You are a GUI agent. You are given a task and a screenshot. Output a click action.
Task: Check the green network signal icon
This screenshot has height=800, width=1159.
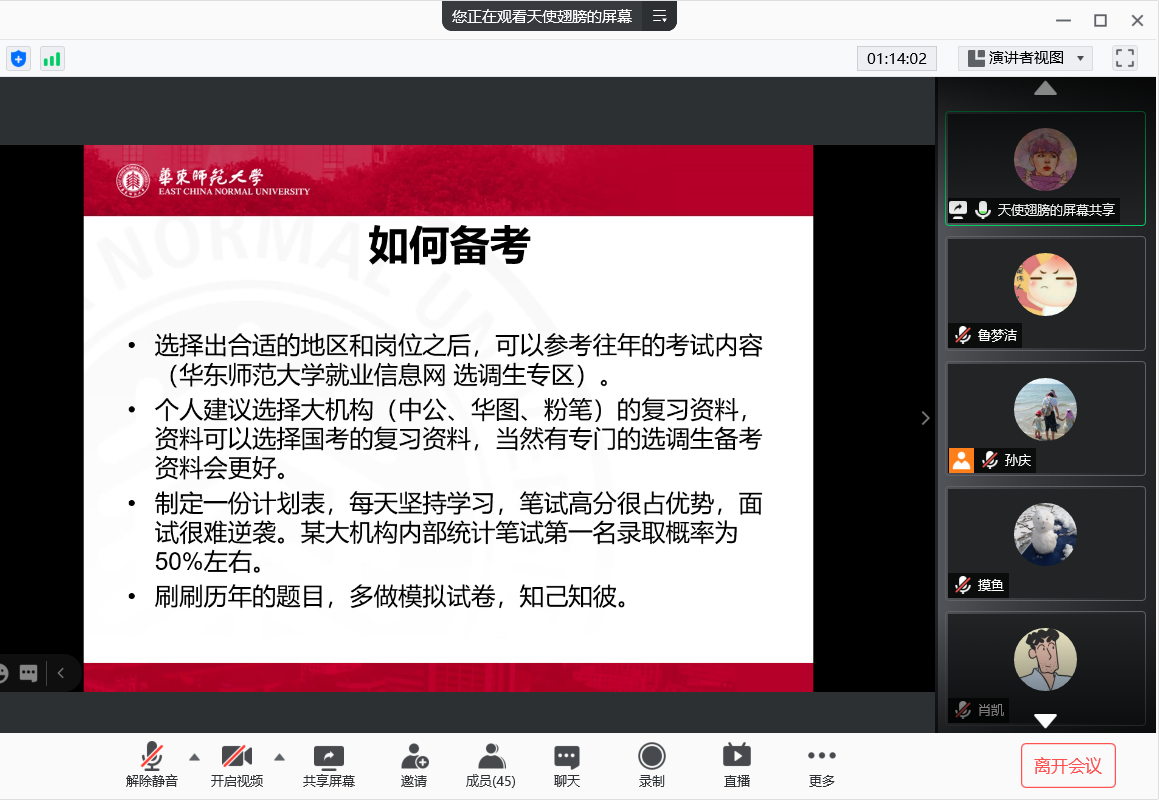[52, 58]
